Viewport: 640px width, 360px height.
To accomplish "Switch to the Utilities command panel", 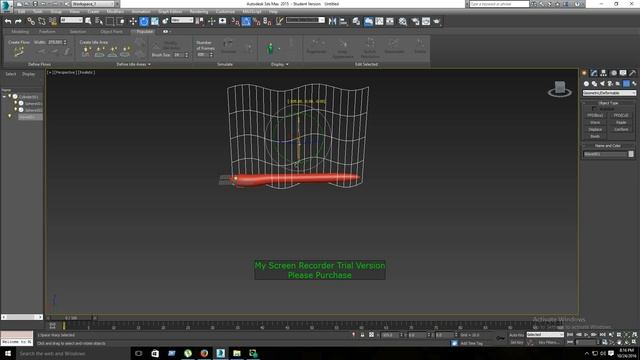I will coord(632,73).
